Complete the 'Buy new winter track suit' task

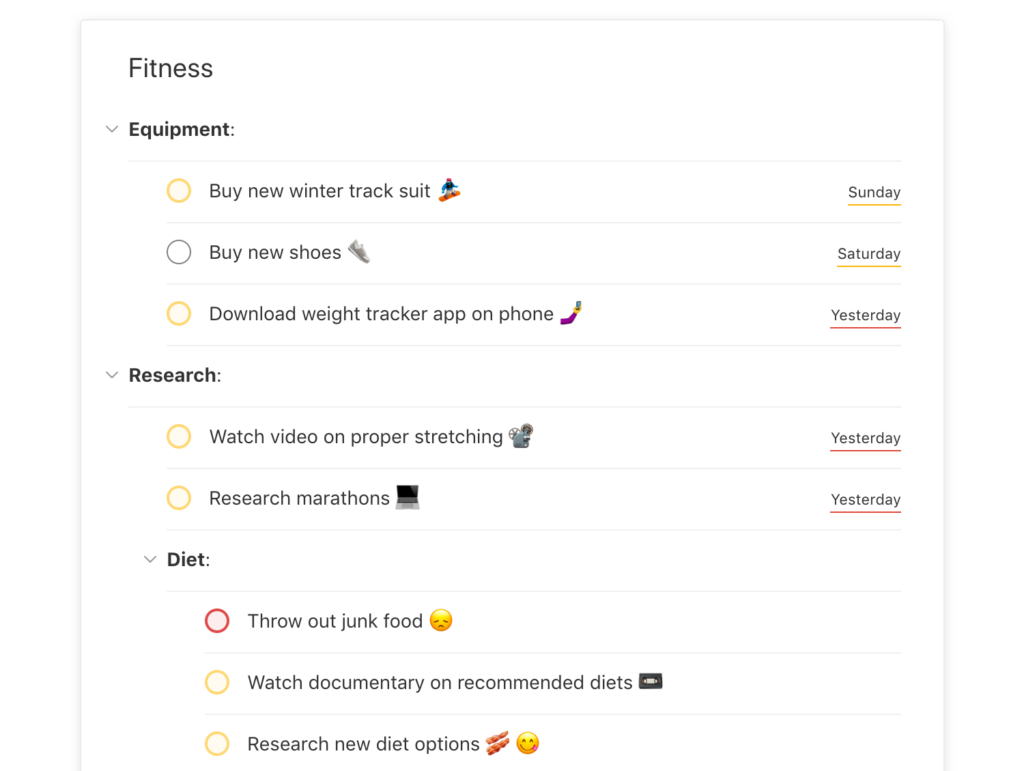click(x=179, y=191)
